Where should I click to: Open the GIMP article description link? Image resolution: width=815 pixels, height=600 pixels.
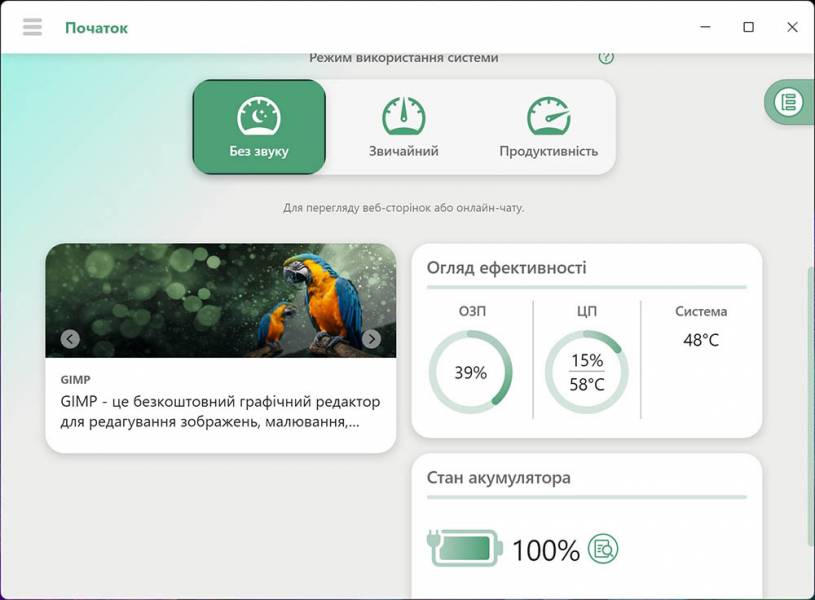(x=220, y=411)
